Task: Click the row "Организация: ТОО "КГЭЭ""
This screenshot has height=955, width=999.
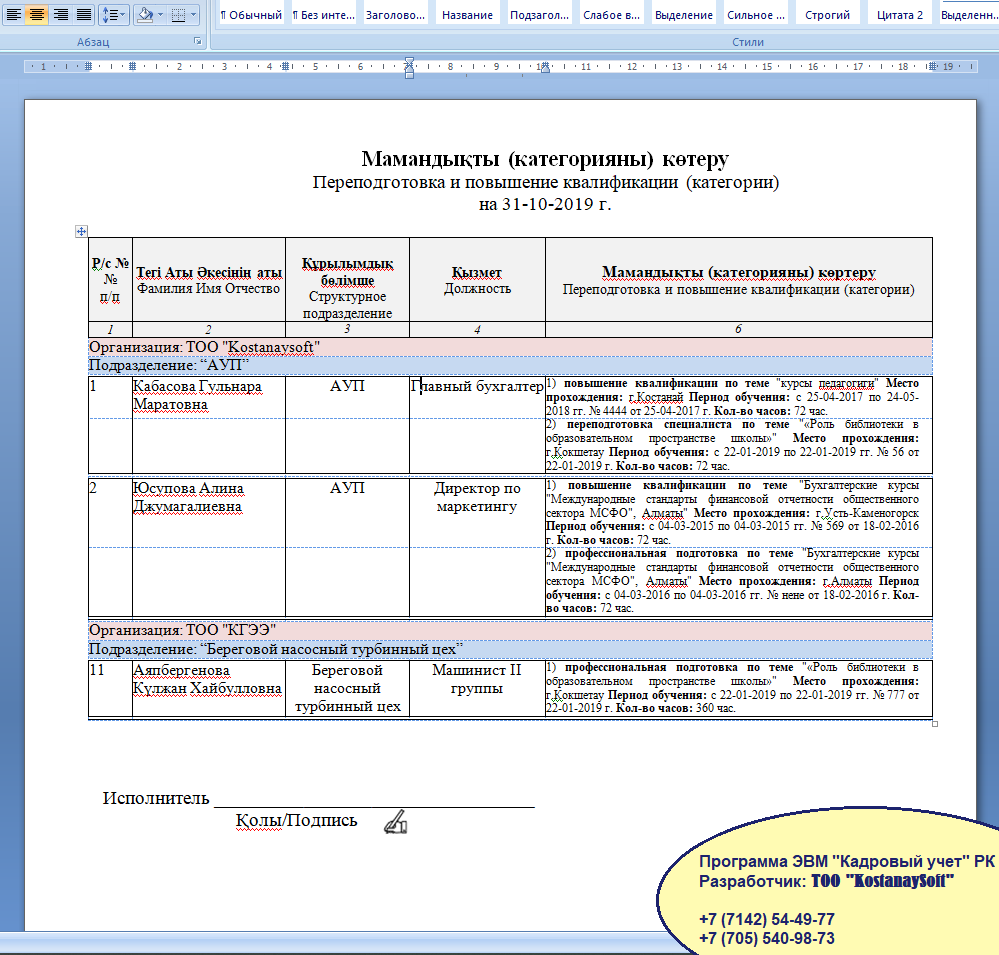Action: pos(510,630)
